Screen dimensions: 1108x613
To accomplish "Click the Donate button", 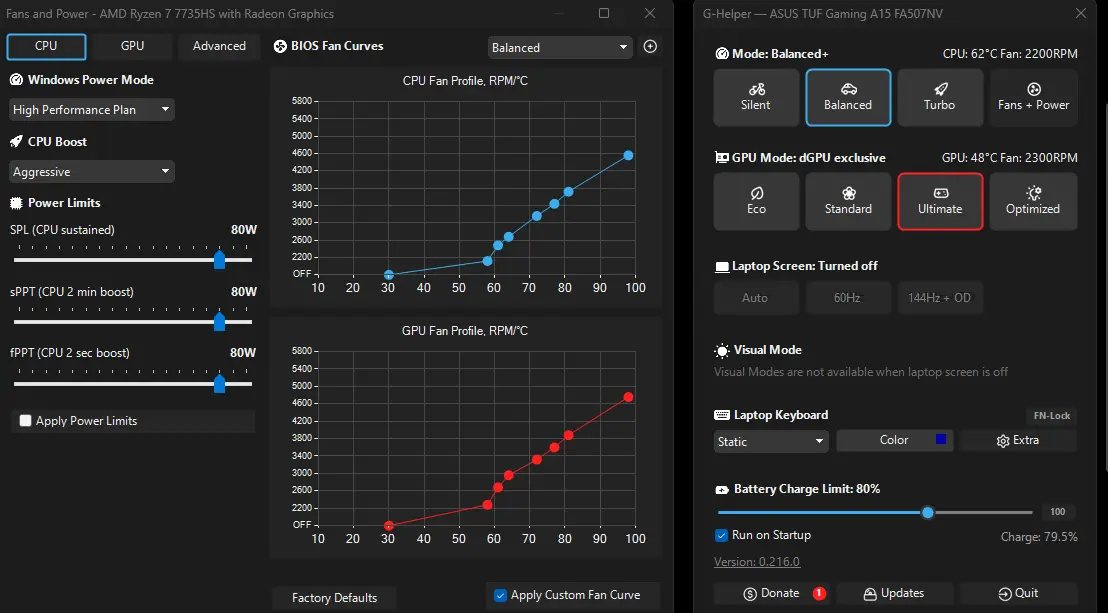I will pos(772,593).
